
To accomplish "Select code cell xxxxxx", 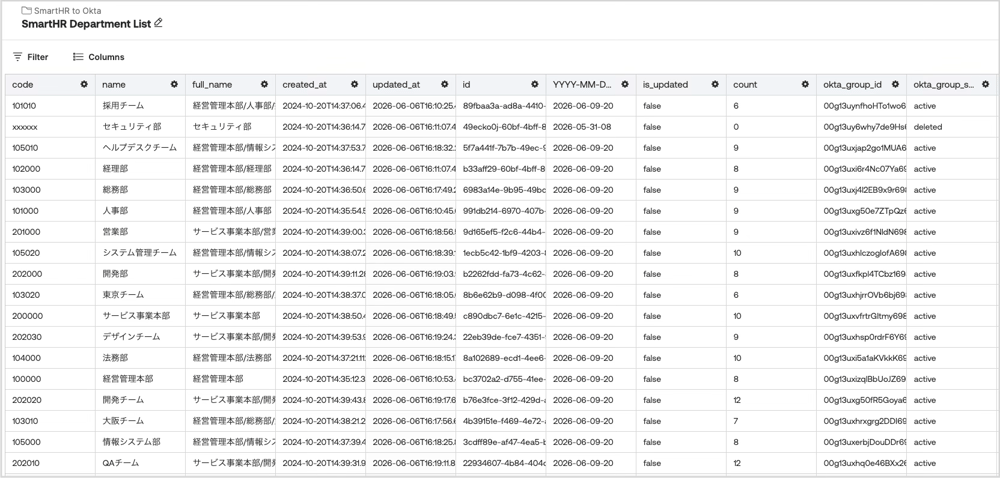I will [50, 127].
